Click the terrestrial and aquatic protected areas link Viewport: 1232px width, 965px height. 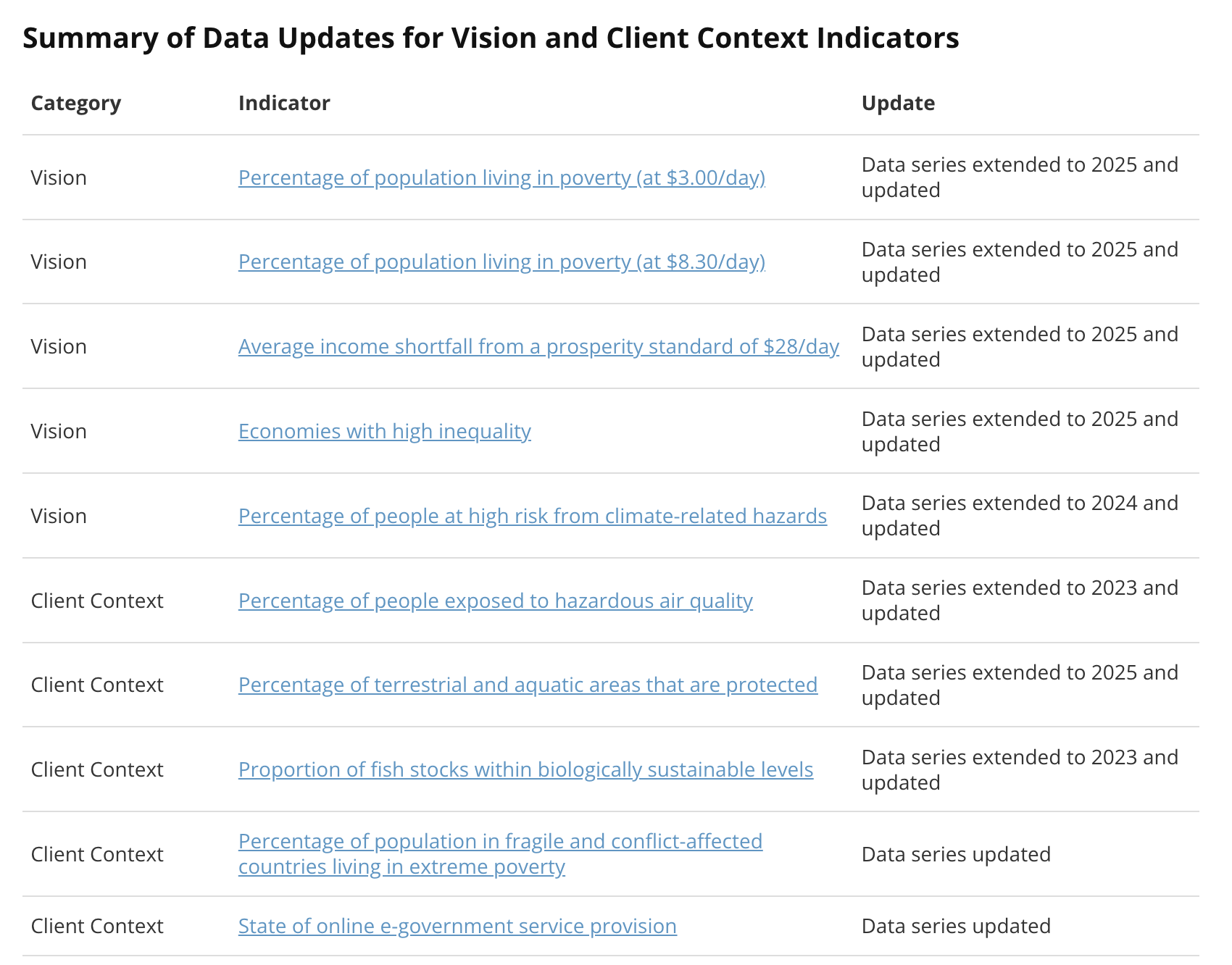[528, 685]
